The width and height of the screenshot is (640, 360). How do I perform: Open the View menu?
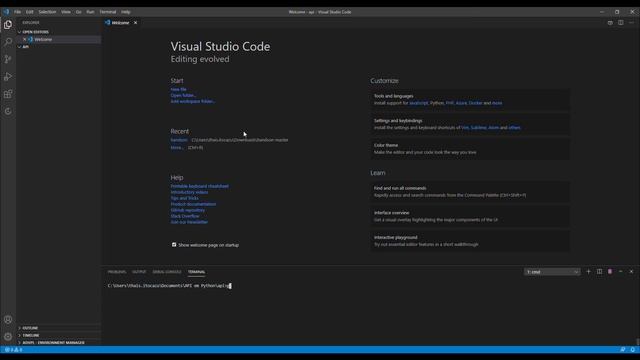[66, 12]
